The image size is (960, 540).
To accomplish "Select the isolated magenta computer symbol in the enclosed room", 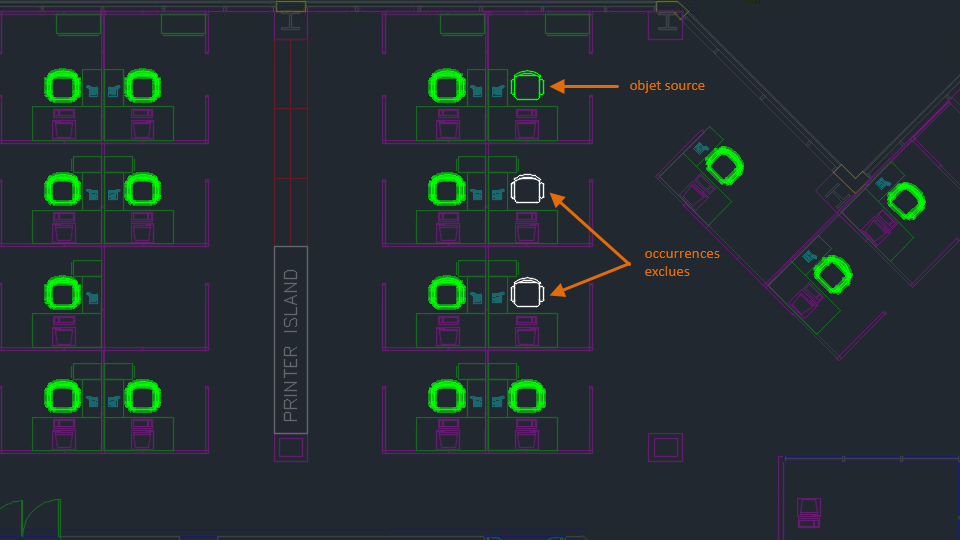I will (x=809, y=513).
